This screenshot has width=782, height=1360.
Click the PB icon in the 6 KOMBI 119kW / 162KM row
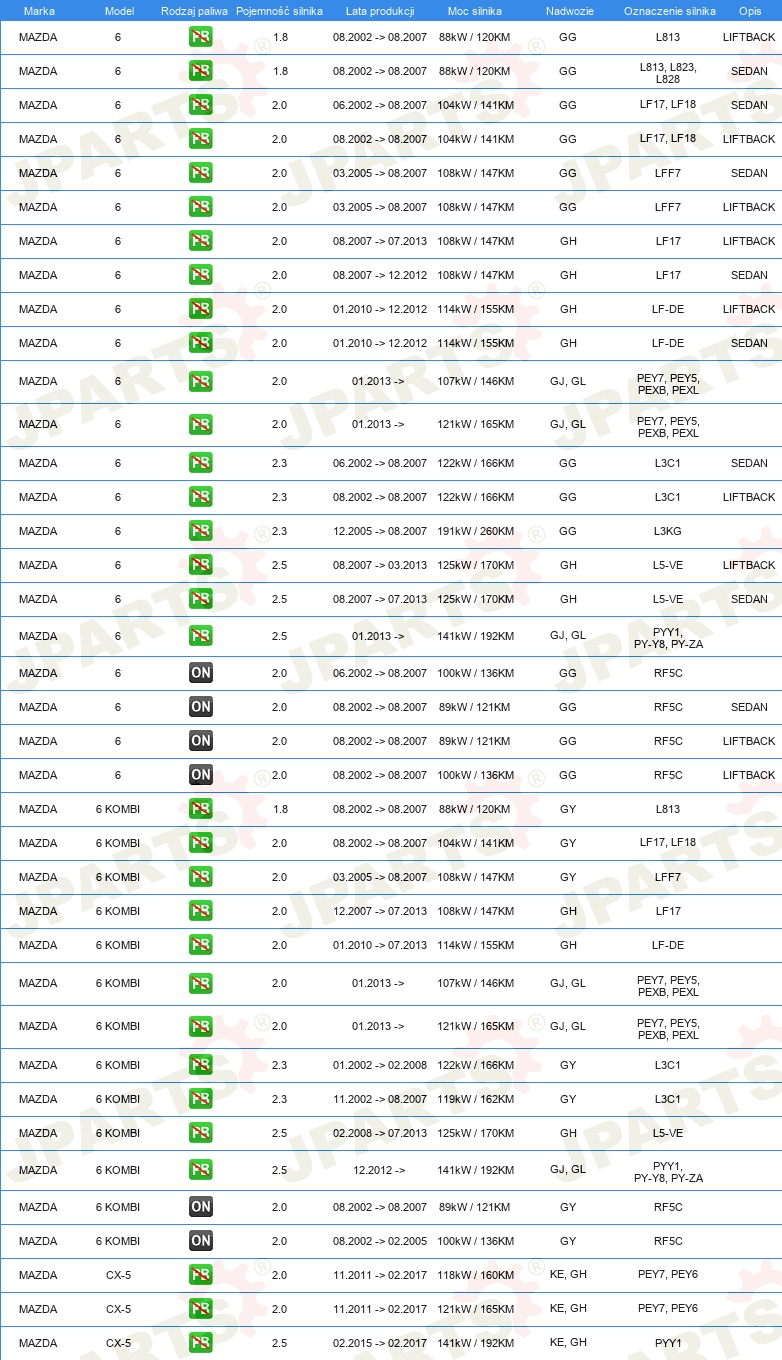[201, 1099]
